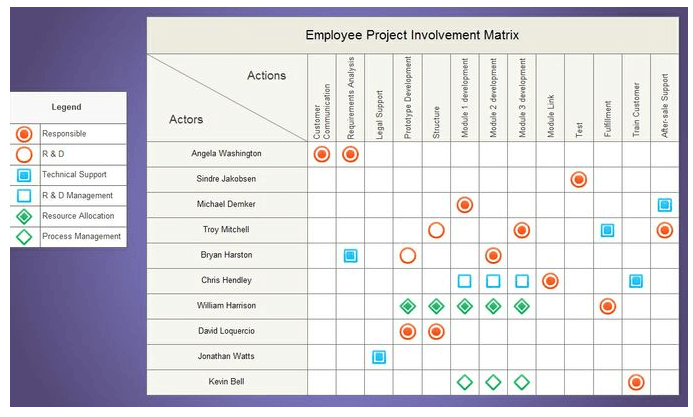Select Troy Mitchell's Structure R & D circle

pyautogui.click(x=436, y=230)
